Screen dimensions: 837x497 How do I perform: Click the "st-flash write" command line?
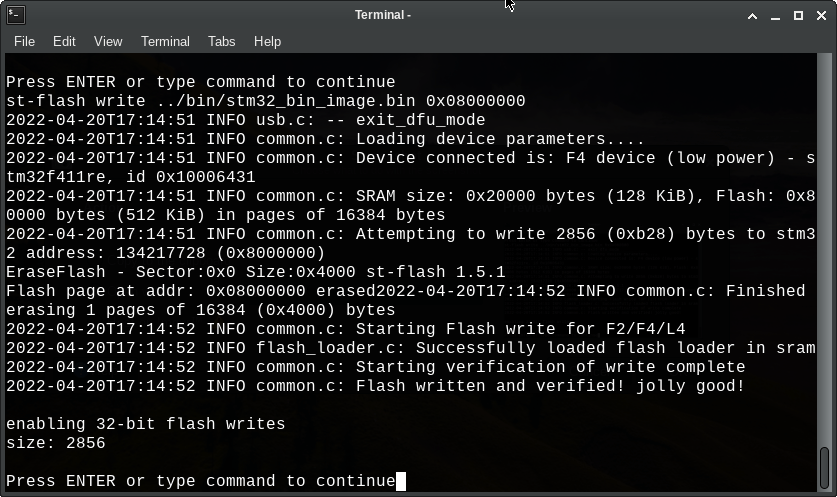click(265, 101)
